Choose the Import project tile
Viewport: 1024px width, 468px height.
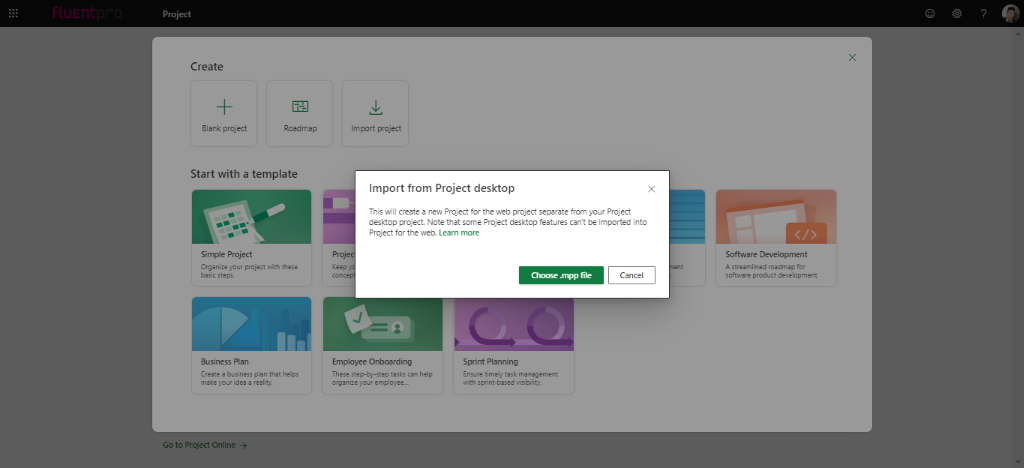tap(376, 114)
